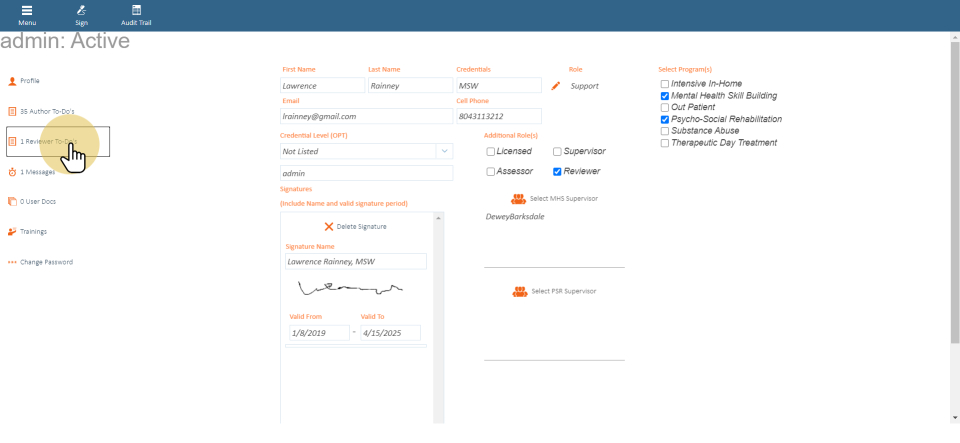Open Trainings in the sidebar
Screen dimensions: 960x443
[x=33, y=232]
